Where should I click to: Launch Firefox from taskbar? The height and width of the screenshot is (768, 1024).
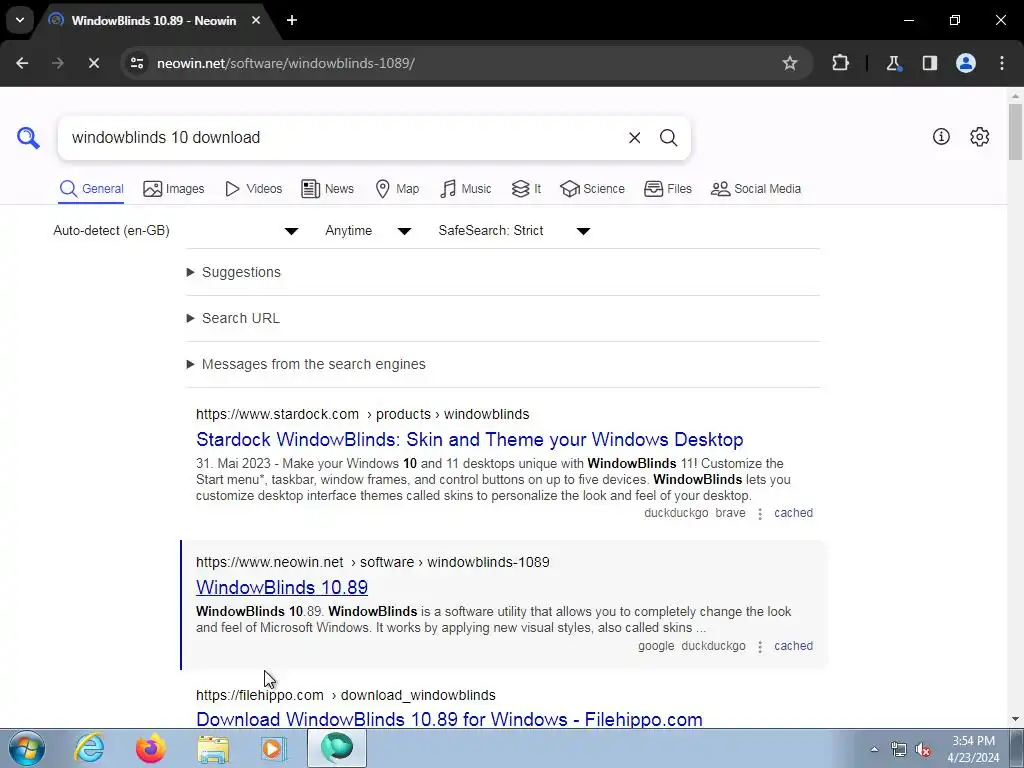151,748
